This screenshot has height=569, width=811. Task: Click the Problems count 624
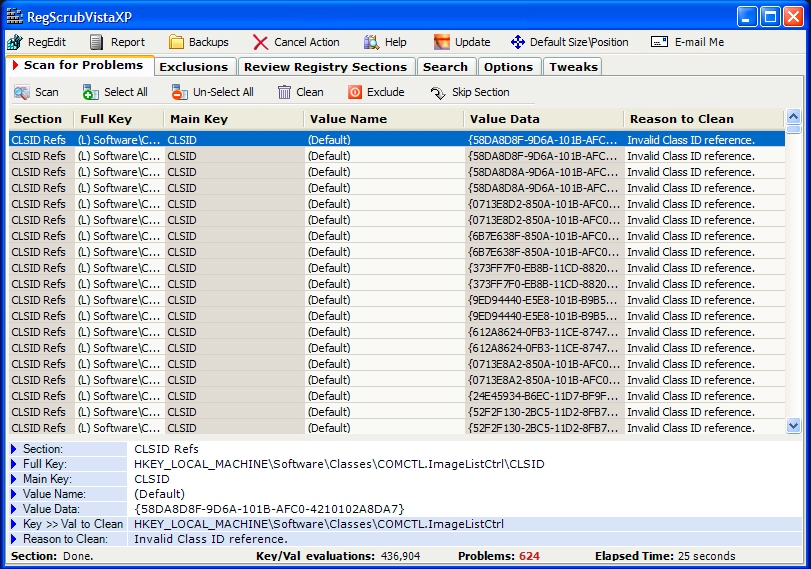pyautogui.click(x=529, y=556)
